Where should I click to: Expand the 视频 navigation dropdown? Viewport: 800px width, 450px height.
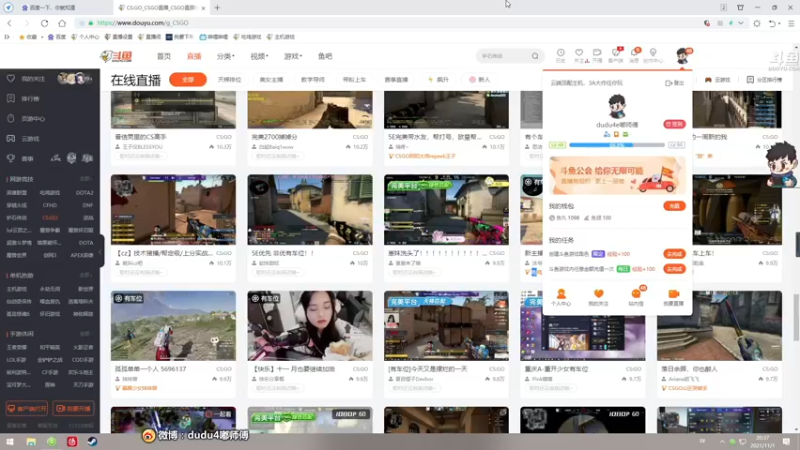(x=259, y=56)
